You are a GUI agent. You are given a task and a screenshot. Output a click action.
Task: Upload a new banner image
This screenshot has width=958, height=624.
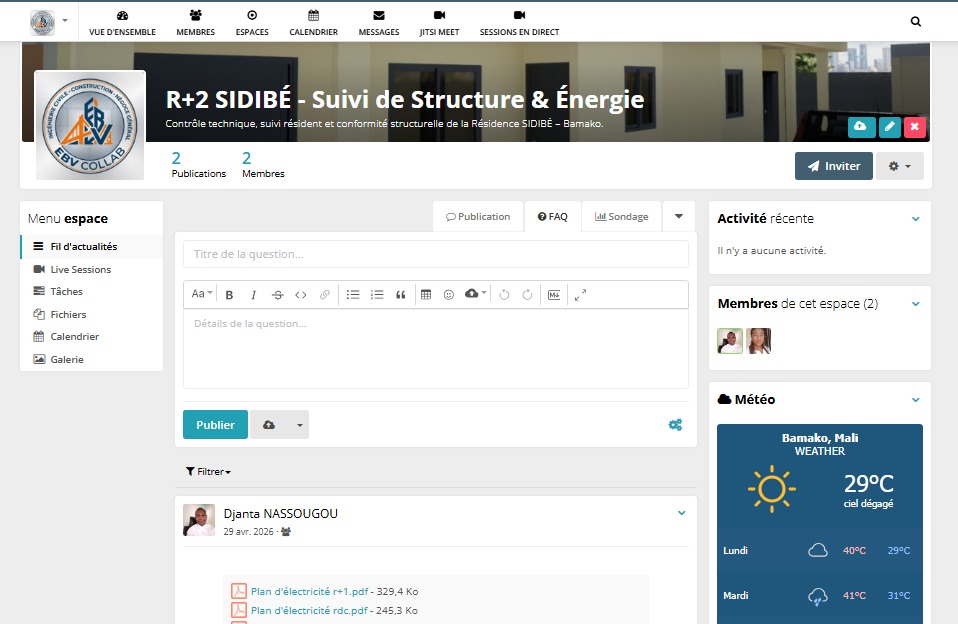(x=861, y=127)
